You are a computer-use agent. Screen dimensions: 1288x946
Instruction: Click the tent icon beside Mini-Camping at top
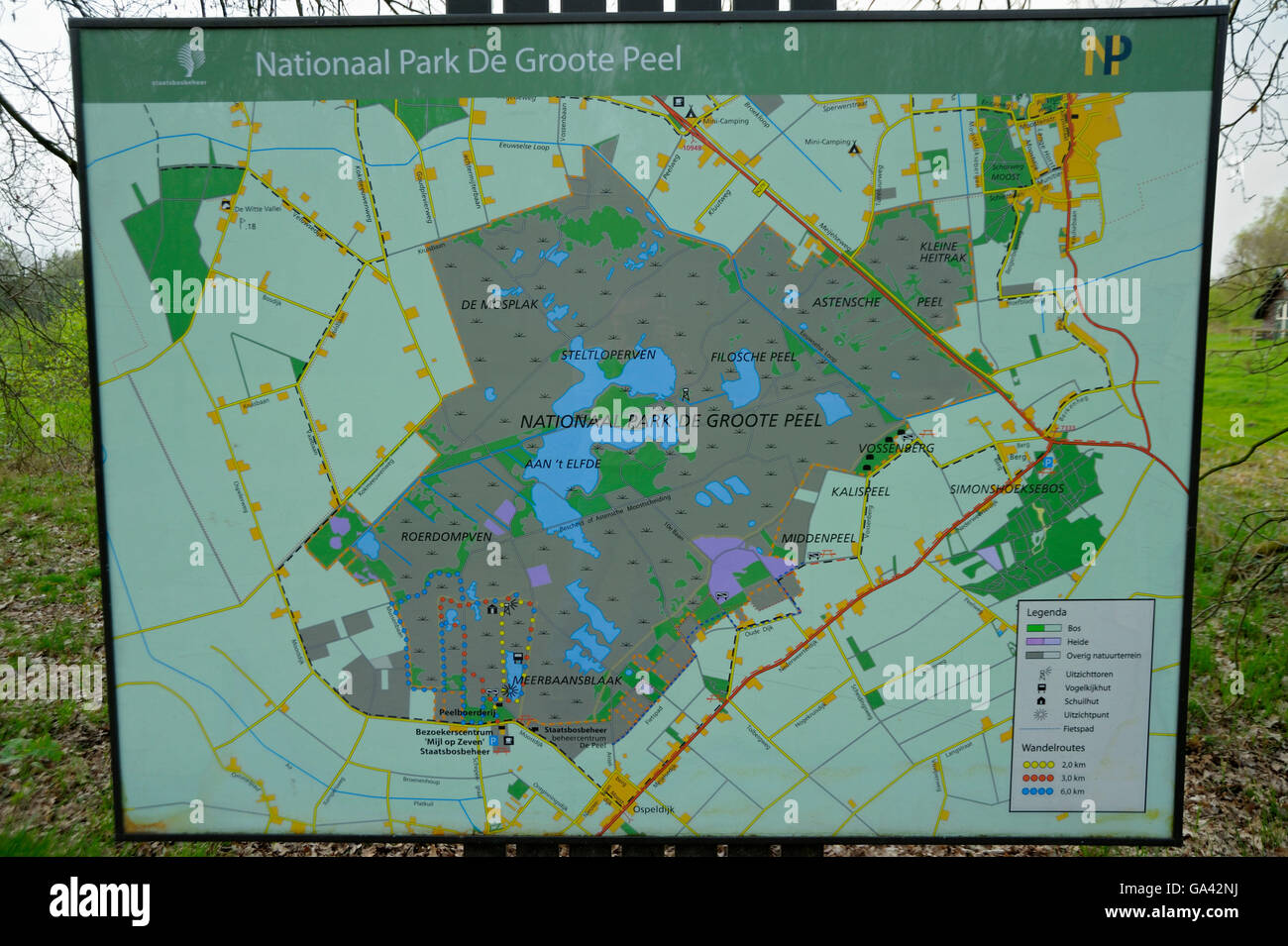click(690, 113)
